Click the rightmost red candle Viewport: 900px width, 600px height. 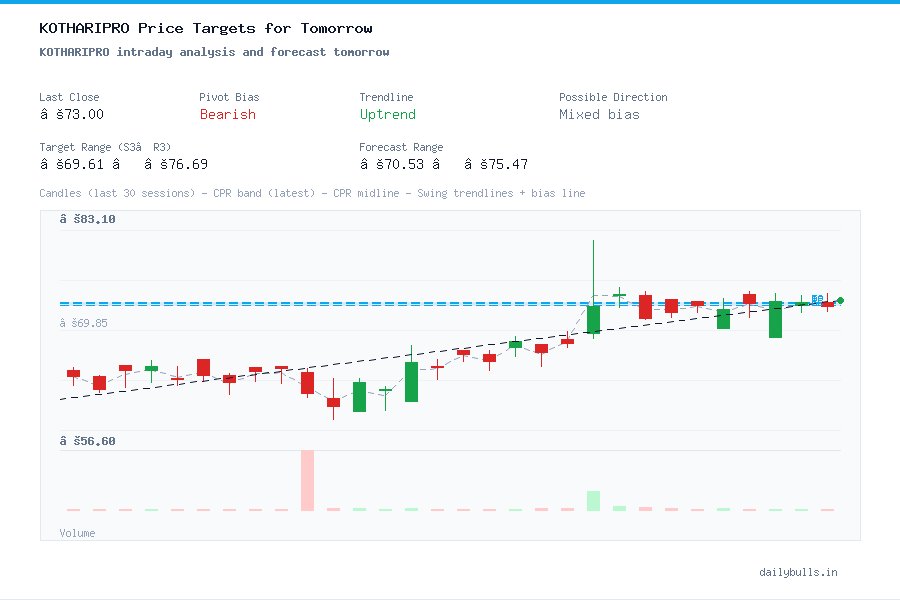coord(826,303)
